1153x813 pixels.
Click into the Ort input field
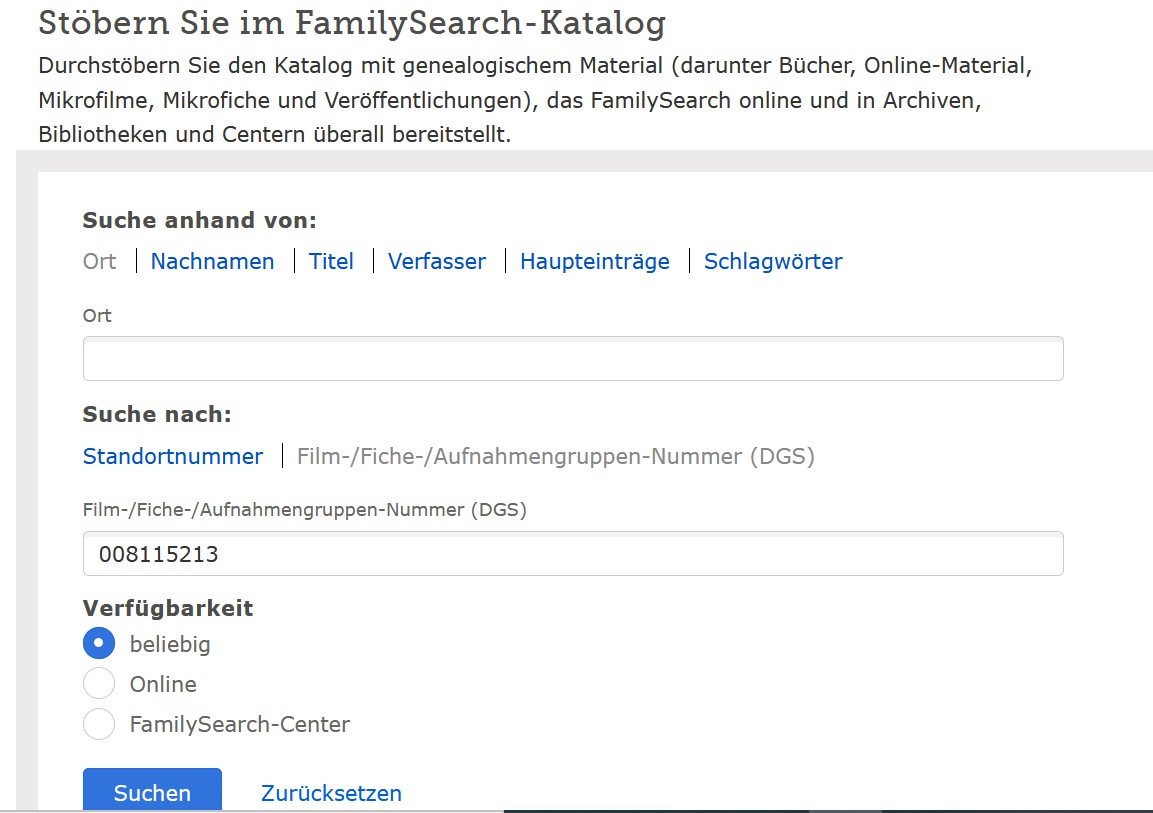click(573, 359)
